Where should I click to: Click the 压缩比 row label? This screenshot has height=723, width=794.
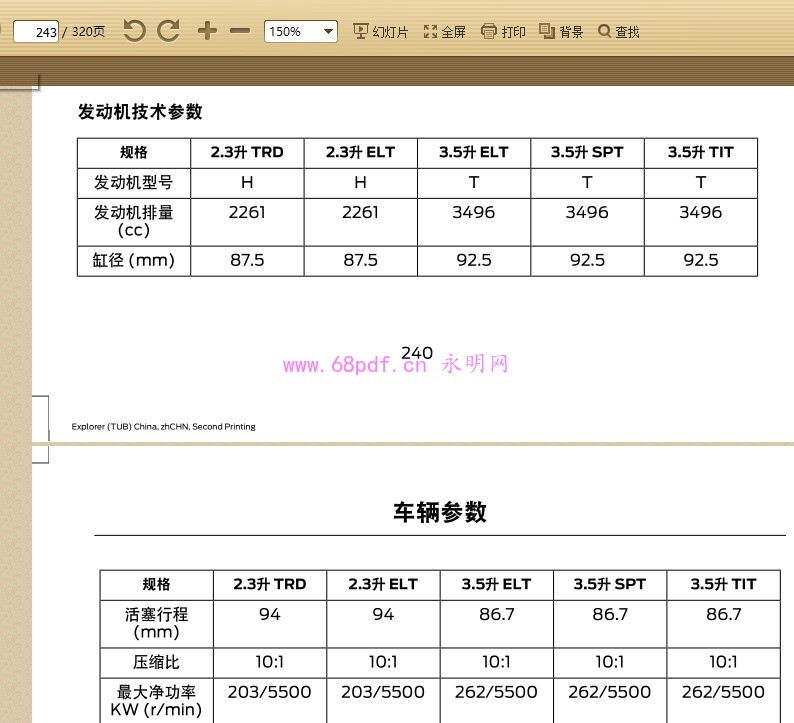click(x=156, y=662)
